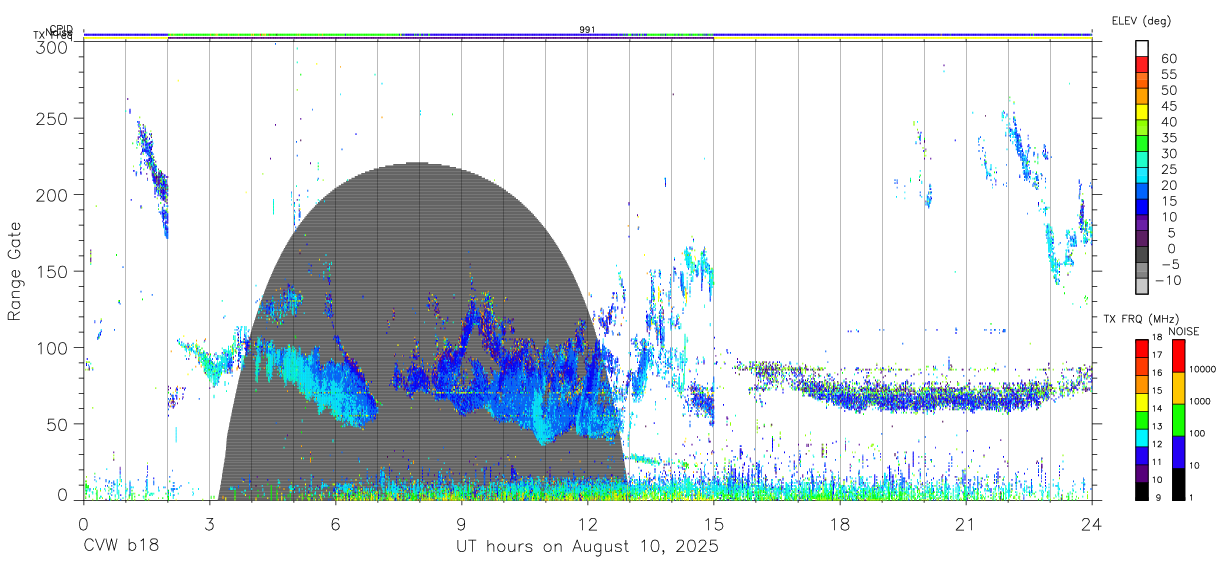Click the cyan 12-13 MHz TX FRQ band
This screenshot has width=1228, height=567.
pos(1142,437)
